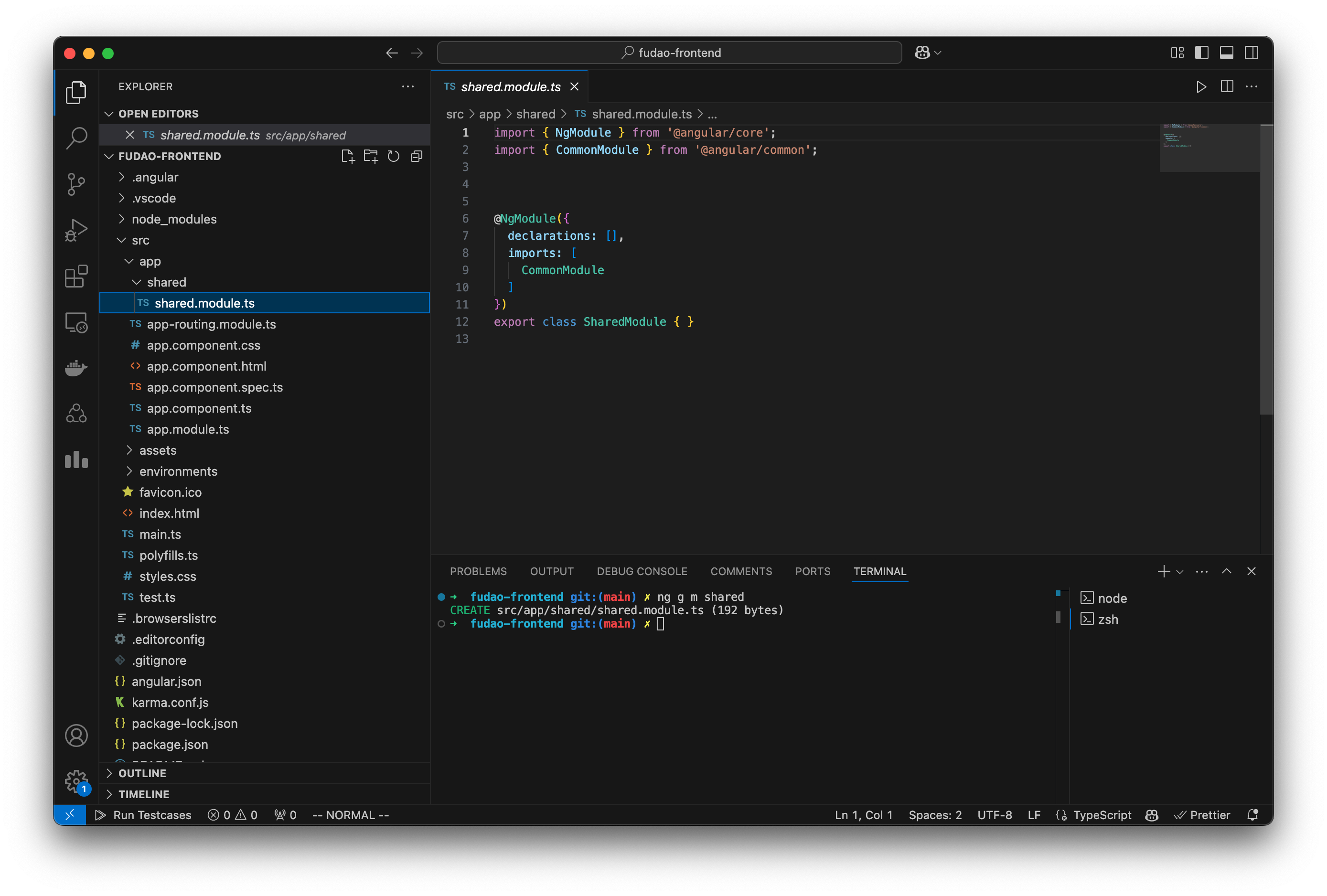Click the Copilot status icon in status bar
The image size is (1327, 896).
(x=1152, y=815)
